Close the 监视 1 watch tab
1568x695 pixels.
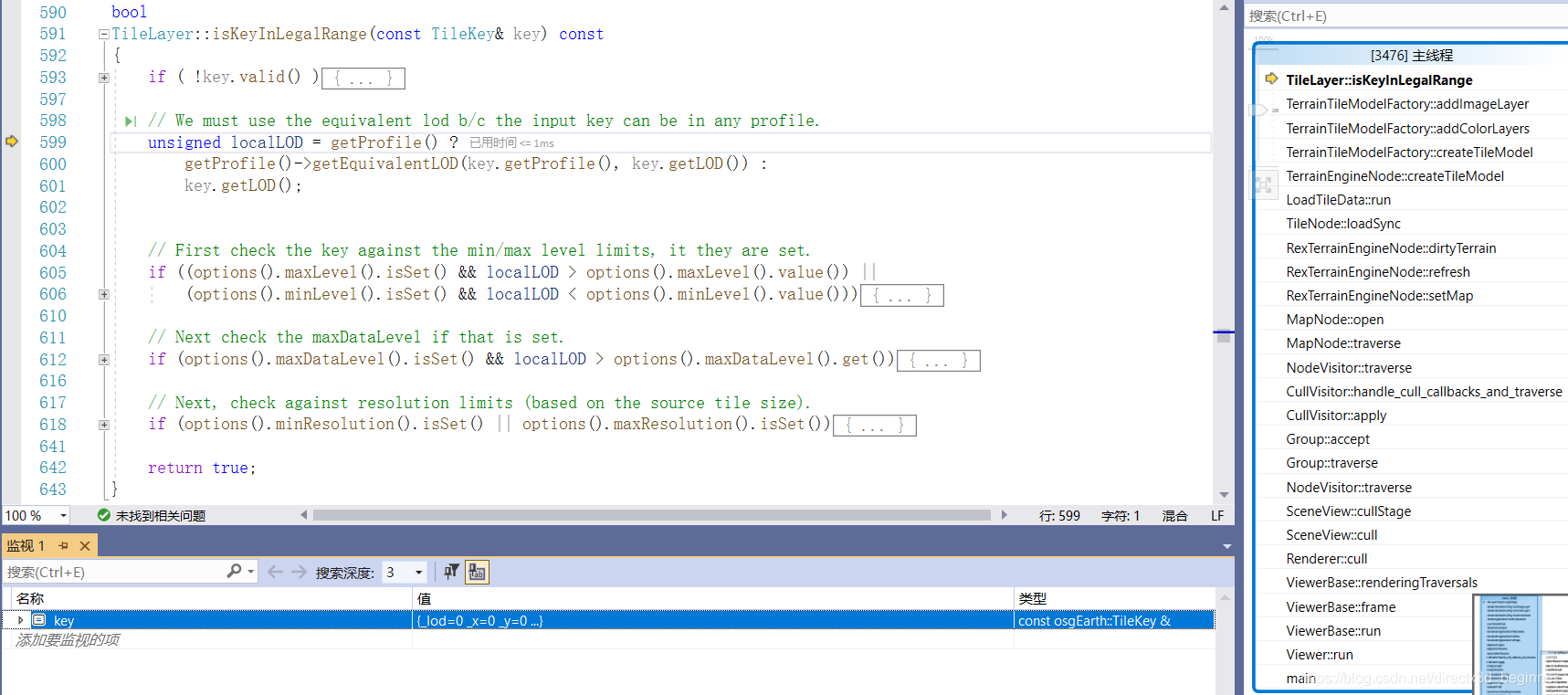85,545
